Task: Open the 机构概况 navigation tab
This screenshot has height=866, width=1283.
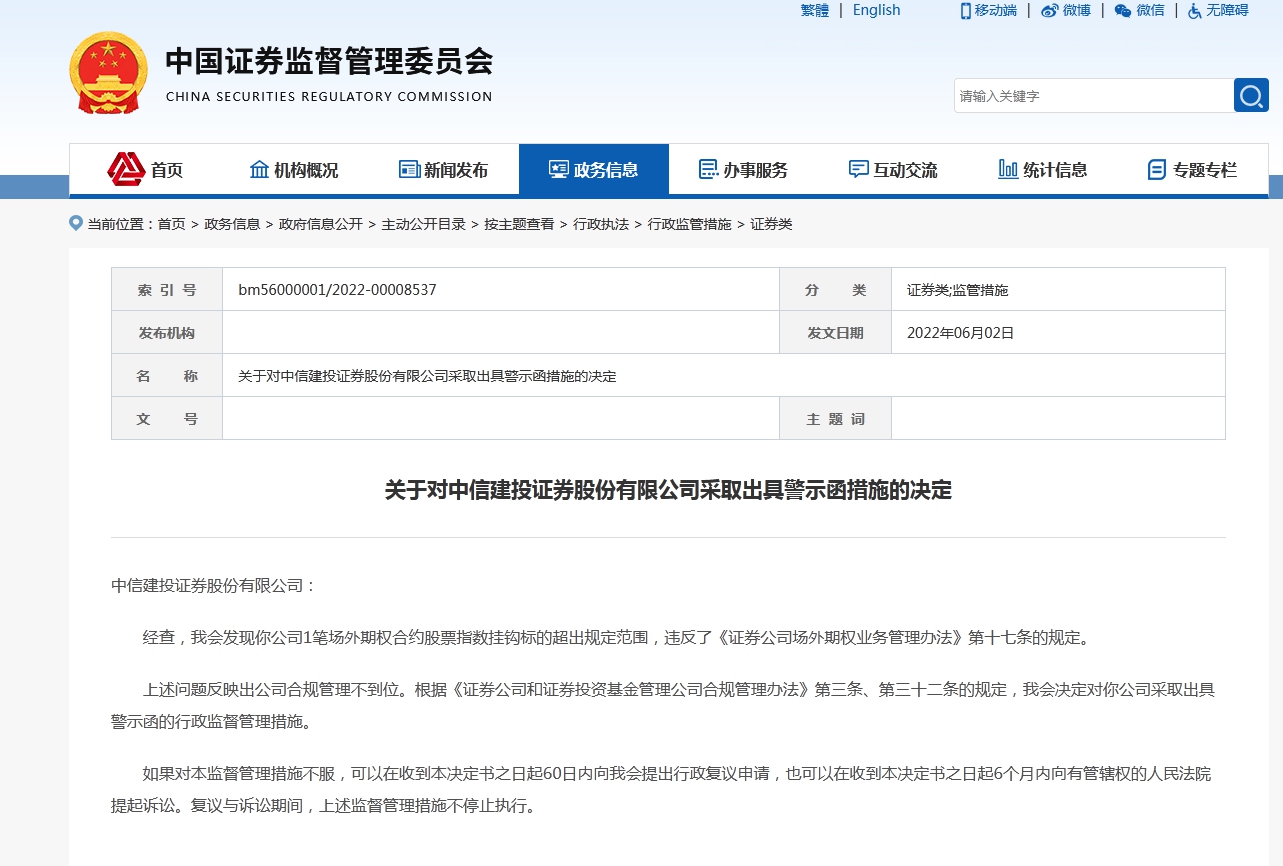Action: tap(294, 170)
